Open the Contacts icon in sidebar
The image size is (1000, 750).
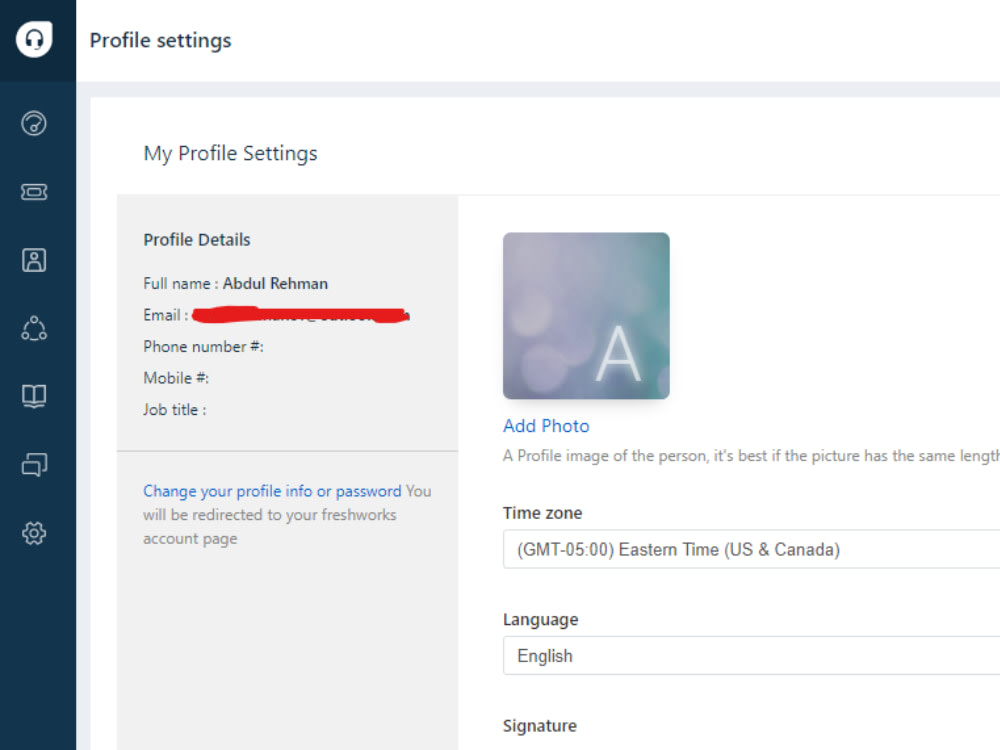pyautogui.click(x=34, y=260)
